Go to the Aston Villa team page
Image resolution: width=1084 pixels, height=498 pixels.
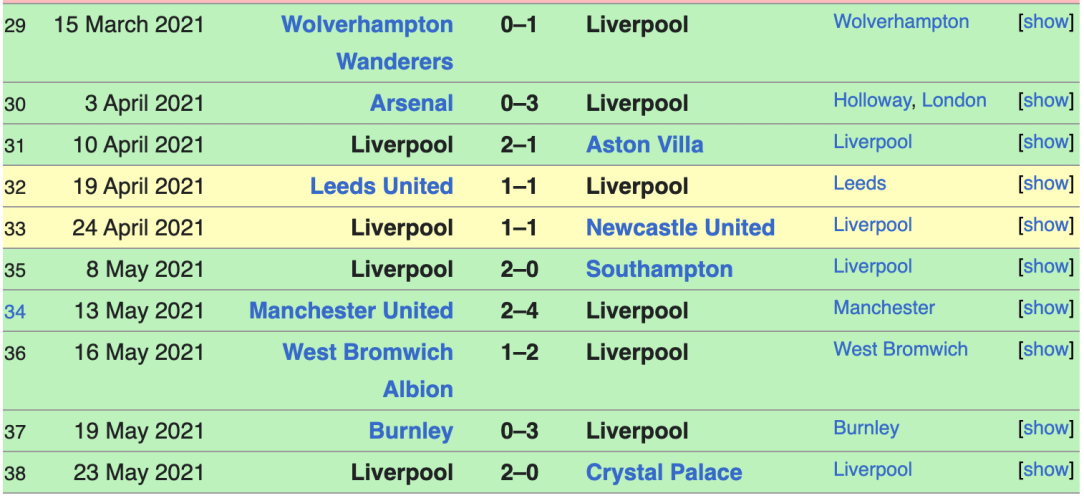tap(645, 145)
